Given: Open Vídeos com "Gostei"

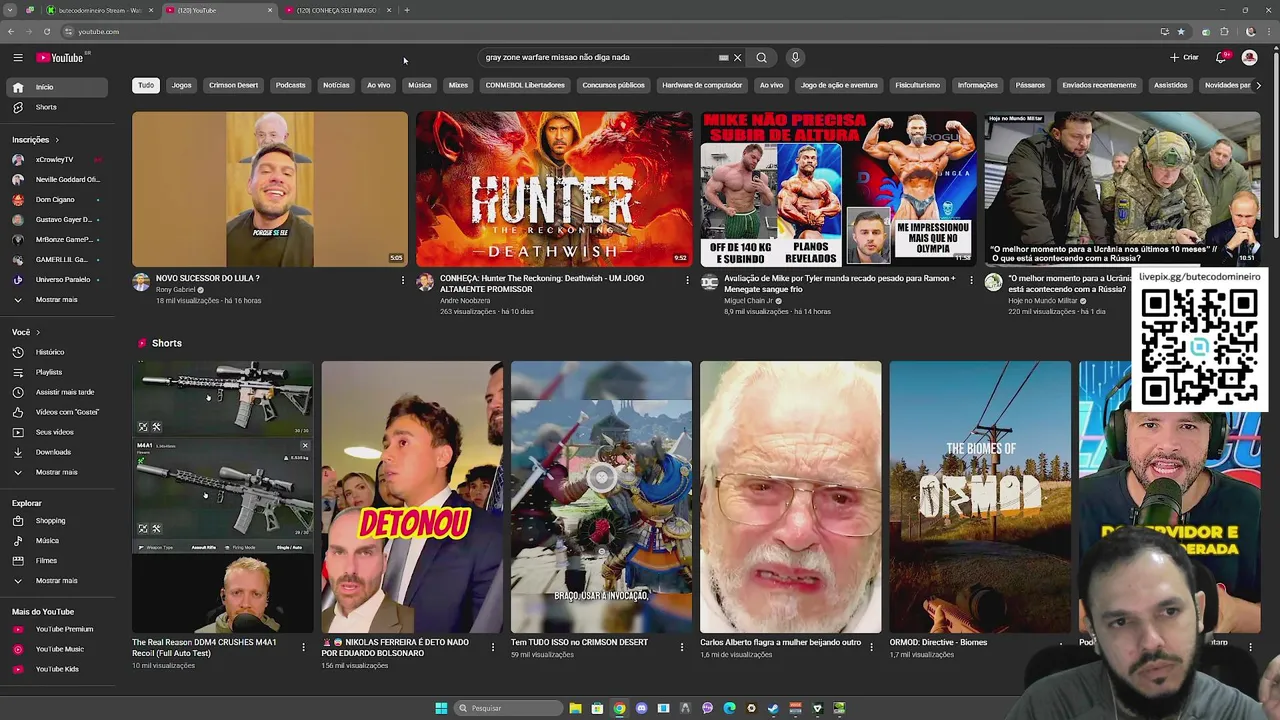Looking at the screenshot, I should pyautogui.click(x=56, y=412).
